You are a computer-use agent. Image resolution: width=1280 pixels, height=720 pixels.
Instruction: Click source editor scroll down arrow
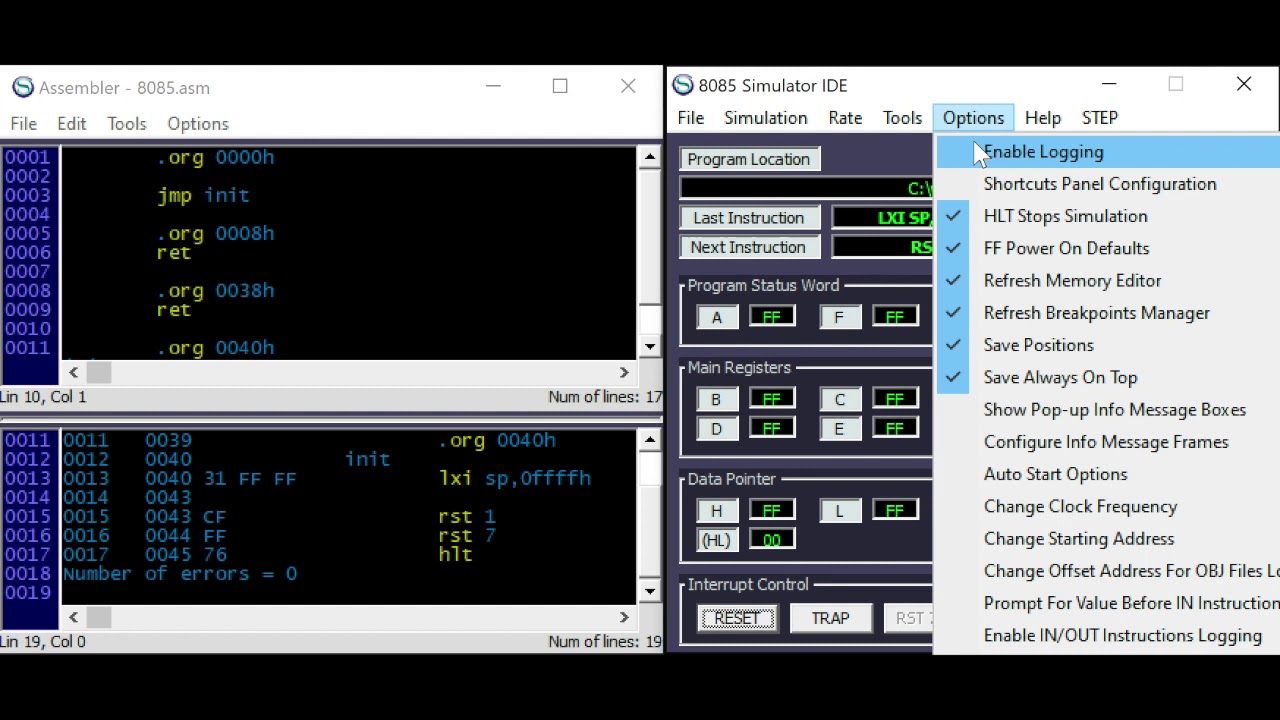650,347
